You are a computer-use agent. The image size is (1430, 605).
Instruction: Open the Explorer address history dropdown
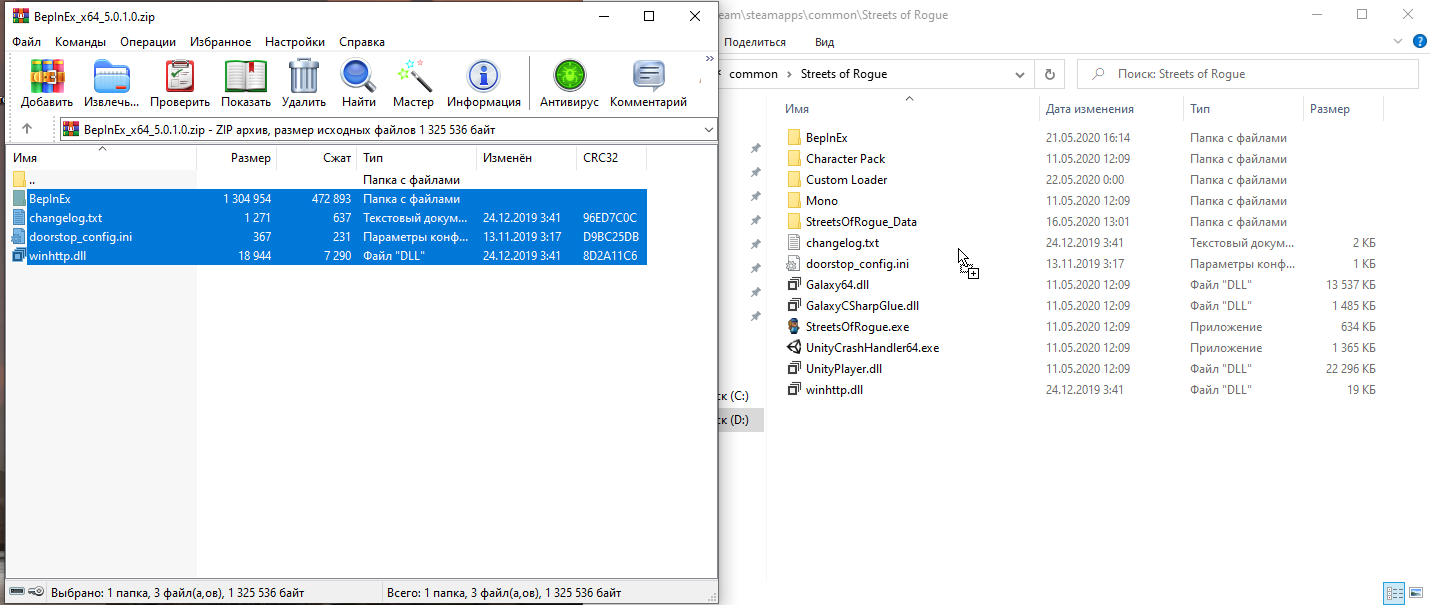point(1019,74)
